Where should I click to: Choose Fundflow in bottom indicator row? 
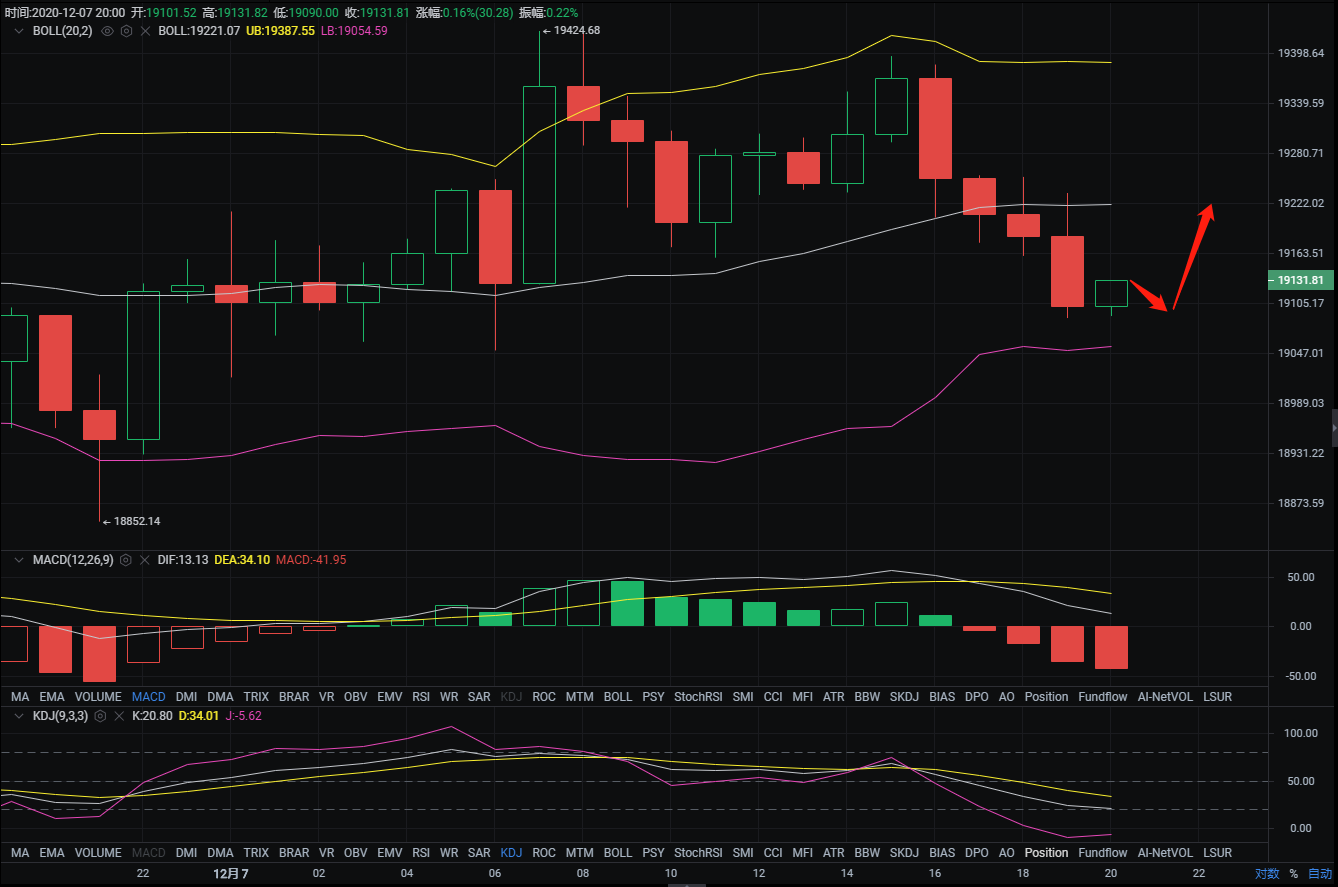point(1102,853)
